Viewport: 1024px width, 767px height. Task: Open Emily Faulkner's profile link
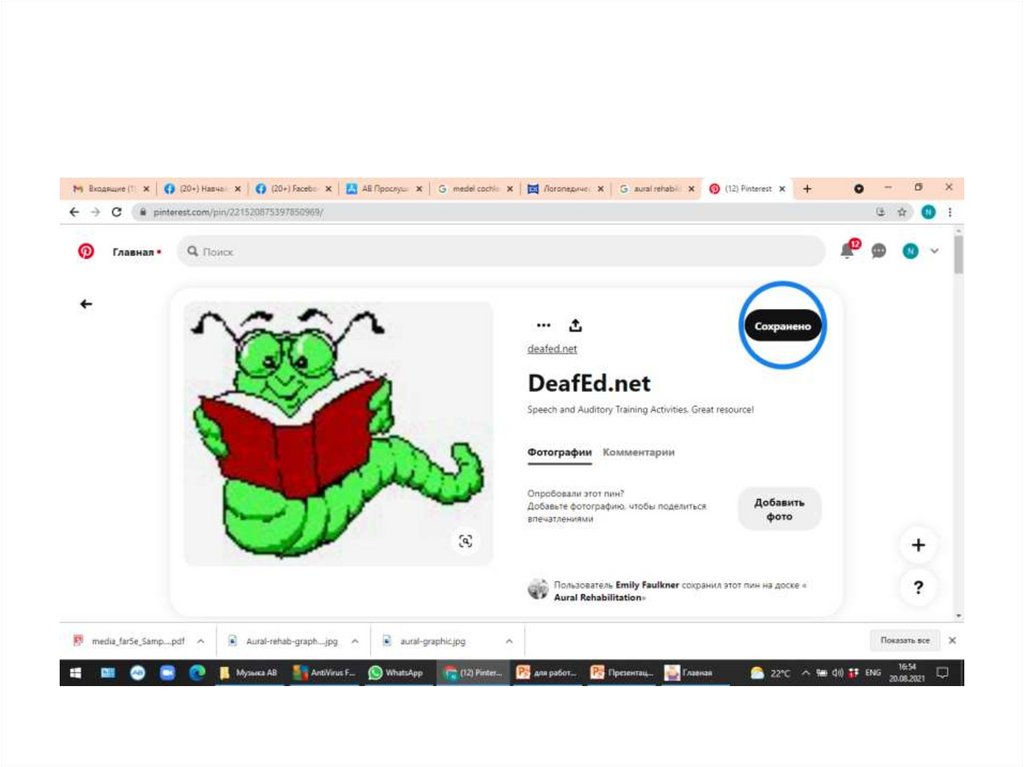pyautogui.click(x=647, y=585)
